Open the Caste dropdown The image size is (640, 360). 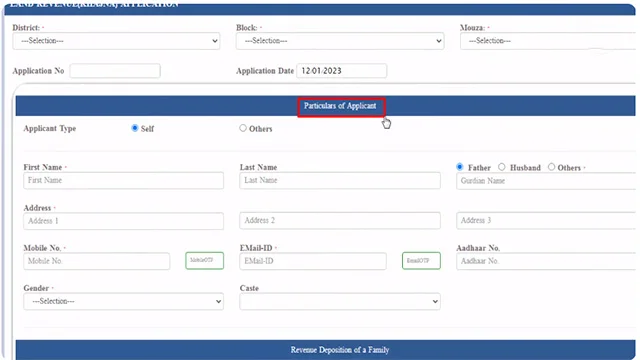coord(340,301)
